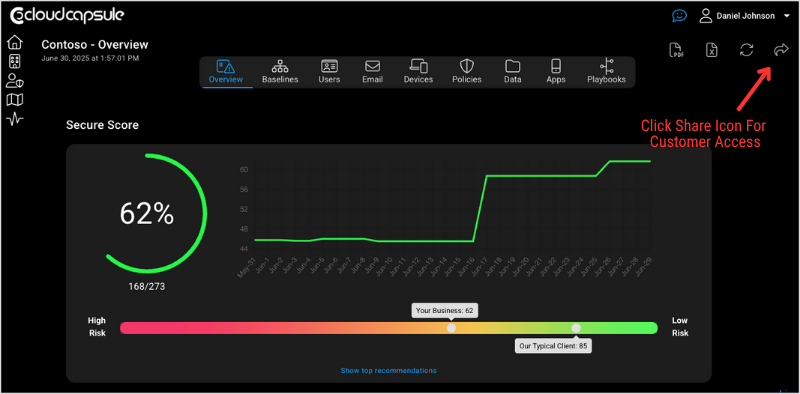The width and height of the screenshot is (800, 394).
Task: Expand the Daniel Johnson account dropdown arrow
Action: coord(786,16)
